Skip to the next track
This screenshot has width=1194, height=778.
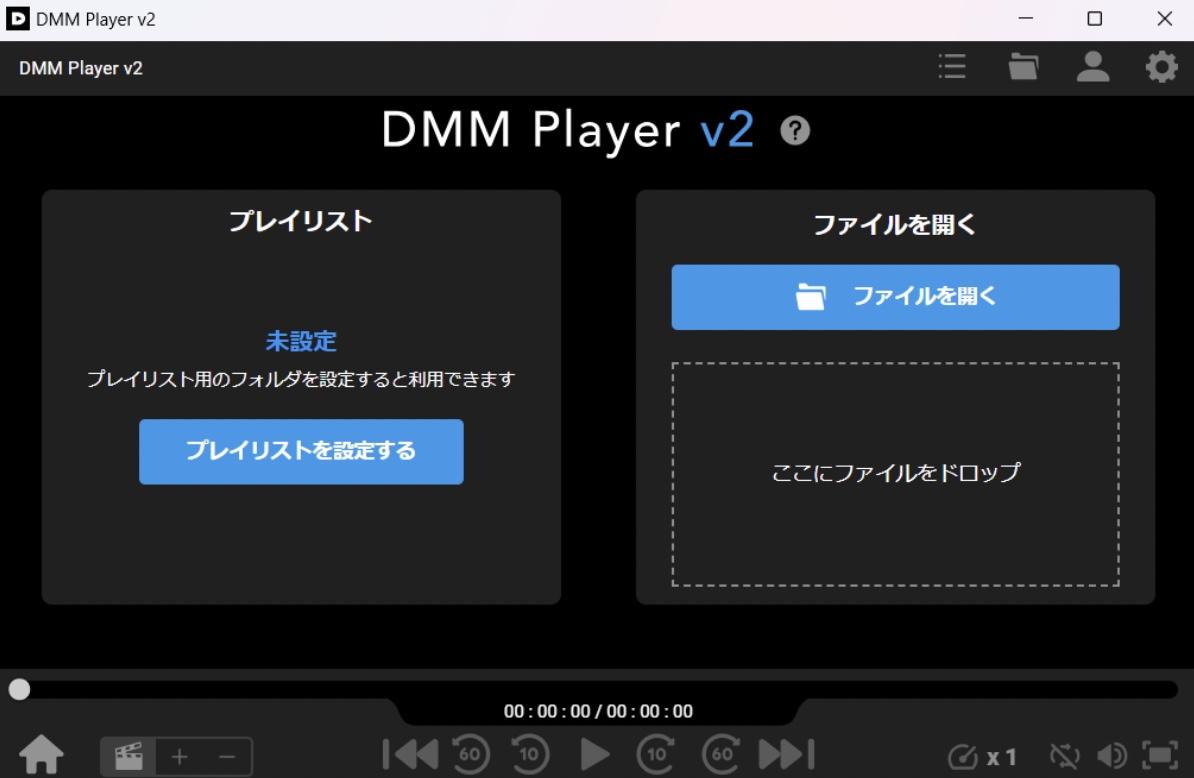pos(787,754)
